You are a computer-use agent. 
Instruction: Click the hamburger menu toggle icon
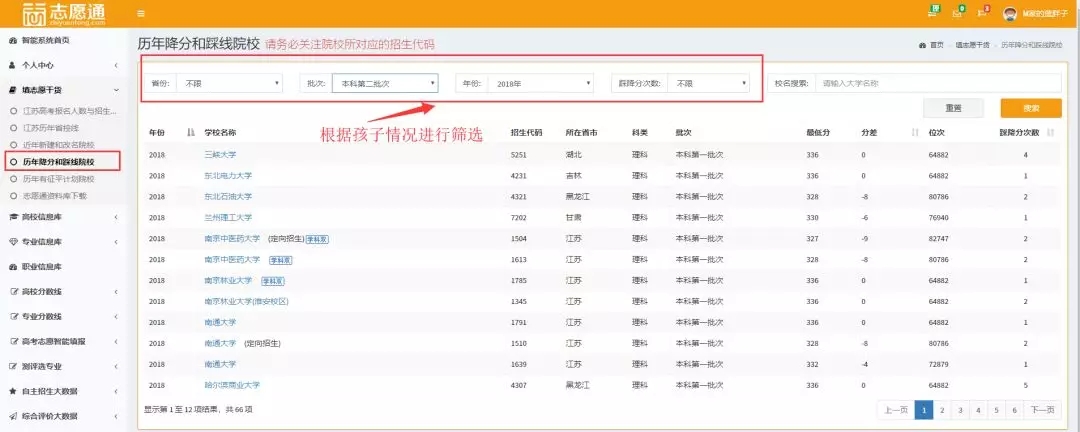pyautogui.click(x=141, y=13)
